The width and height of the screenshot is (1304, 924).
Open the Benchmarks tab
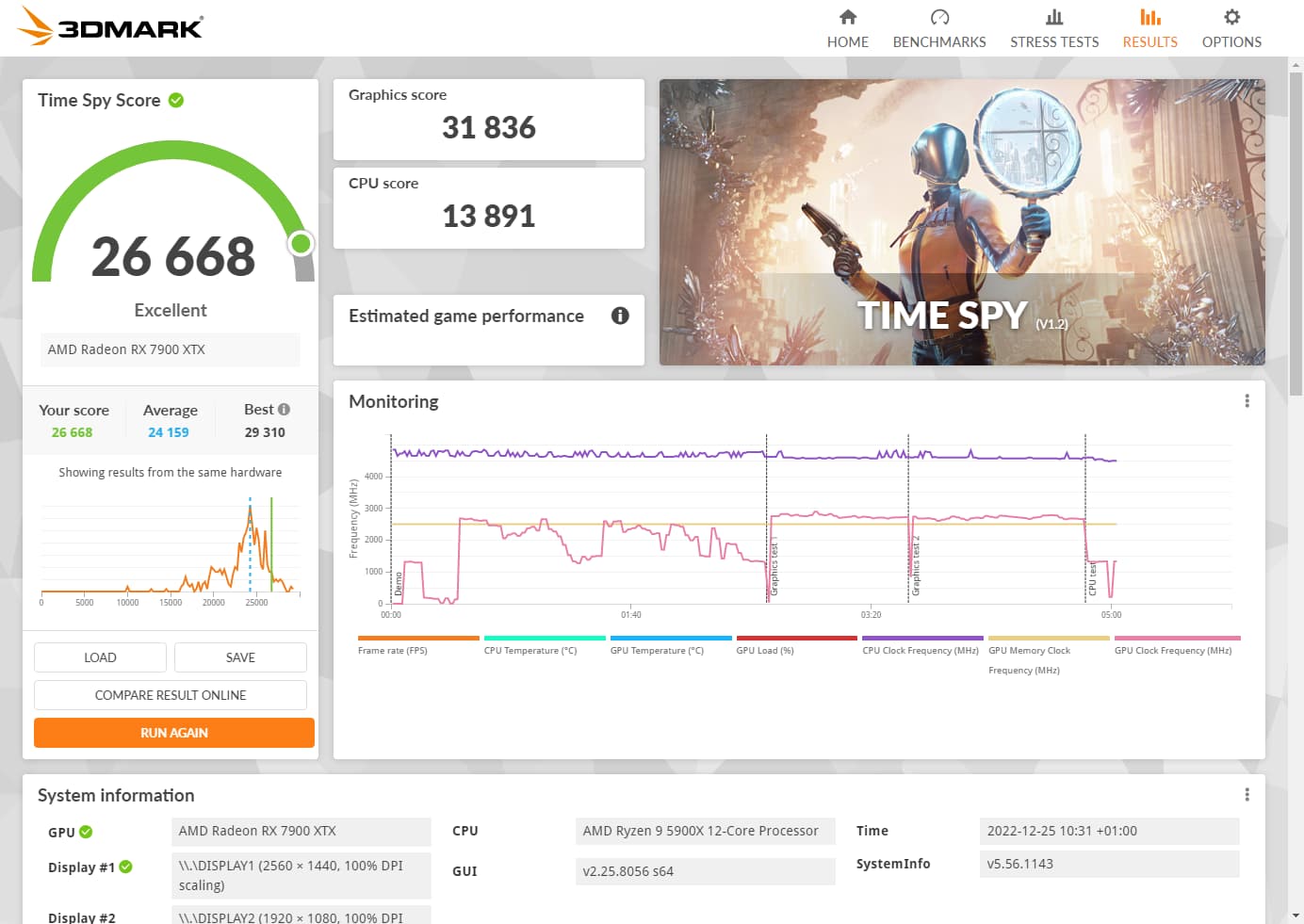pos(939,29)
